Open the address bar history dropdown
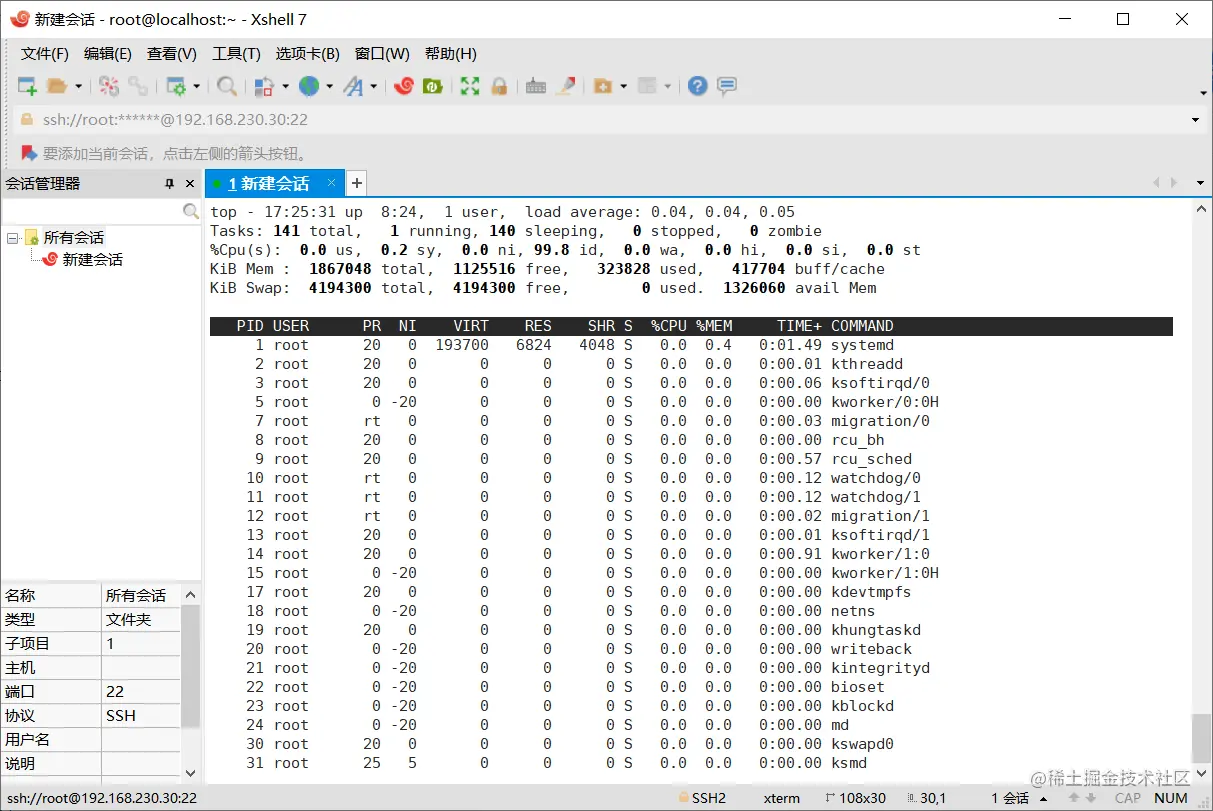1213x811 pixels. 1196,120
